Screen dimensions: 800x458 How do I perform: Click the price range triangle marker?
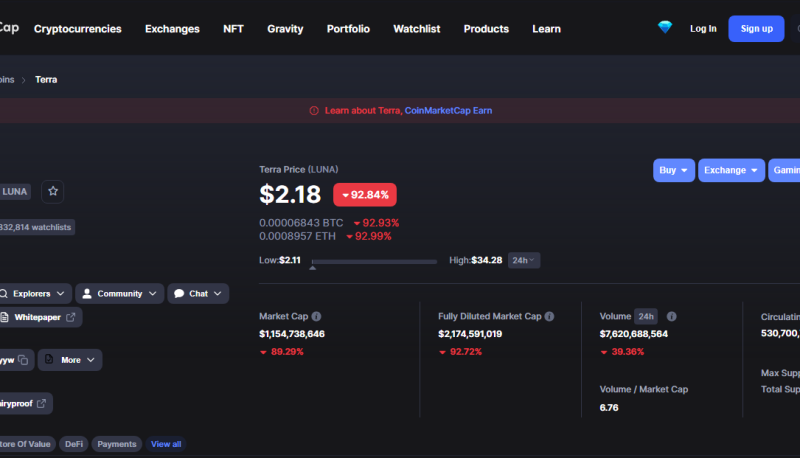pyautogui.click(x=313, y=267)
